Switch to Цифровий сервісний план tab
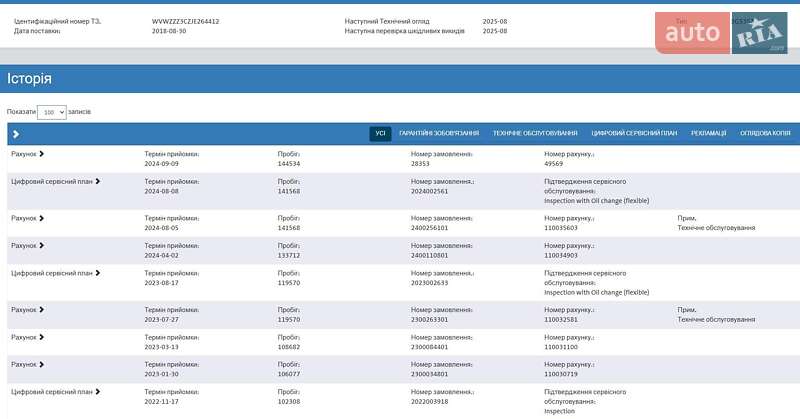 point(634,133)
